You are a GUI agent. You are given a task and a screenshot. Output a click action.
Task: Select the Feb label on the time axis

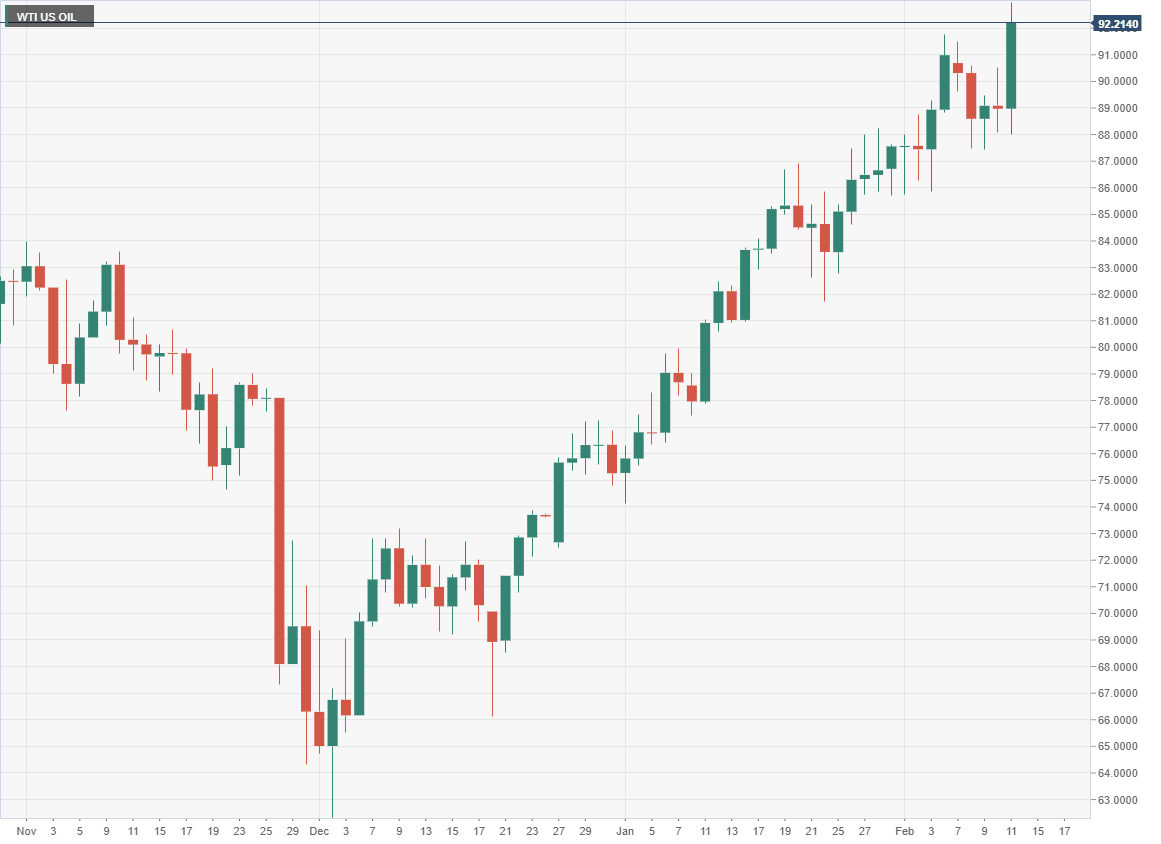(905, 831)
